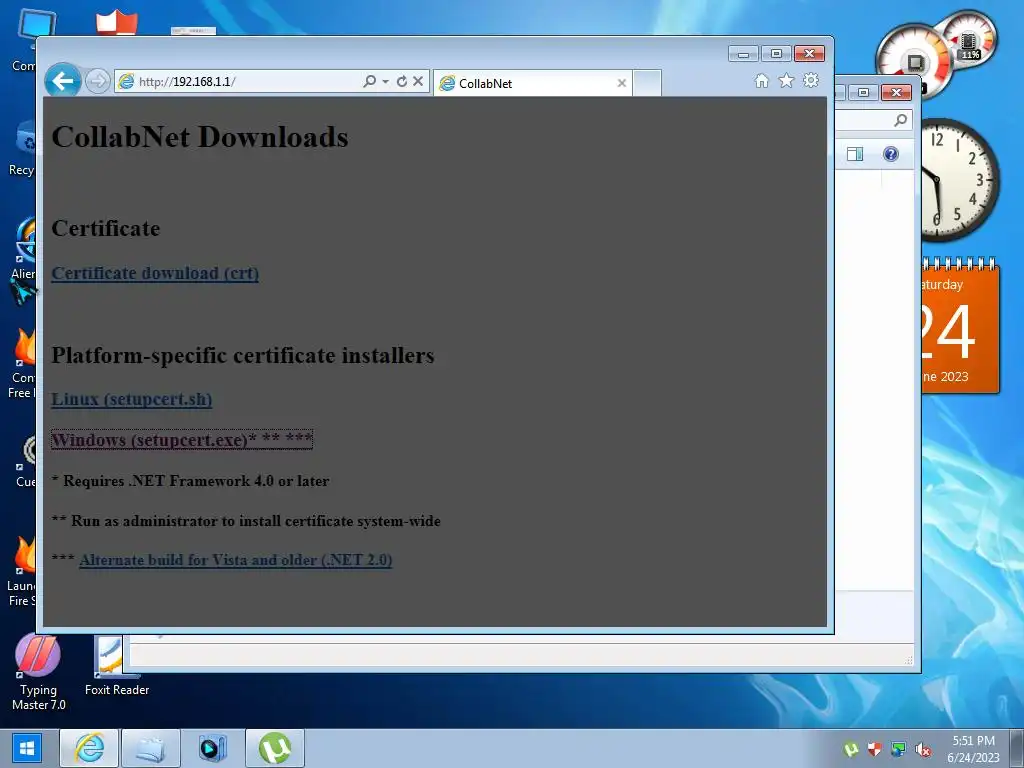Viewport: 1024px width, 768px height.
Task: Open Linux (setupcert.sh) link
Action: coord(132,399)
